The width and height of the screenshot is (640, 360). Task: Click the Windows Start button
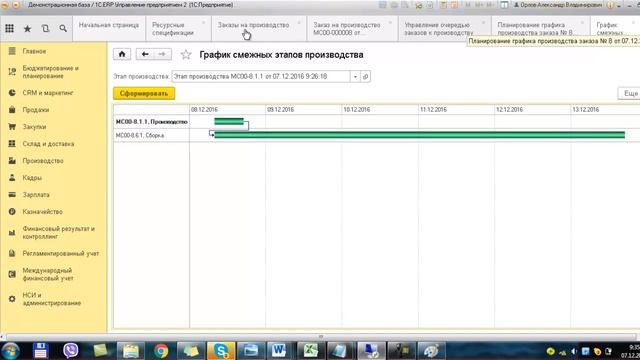[10, 351]
